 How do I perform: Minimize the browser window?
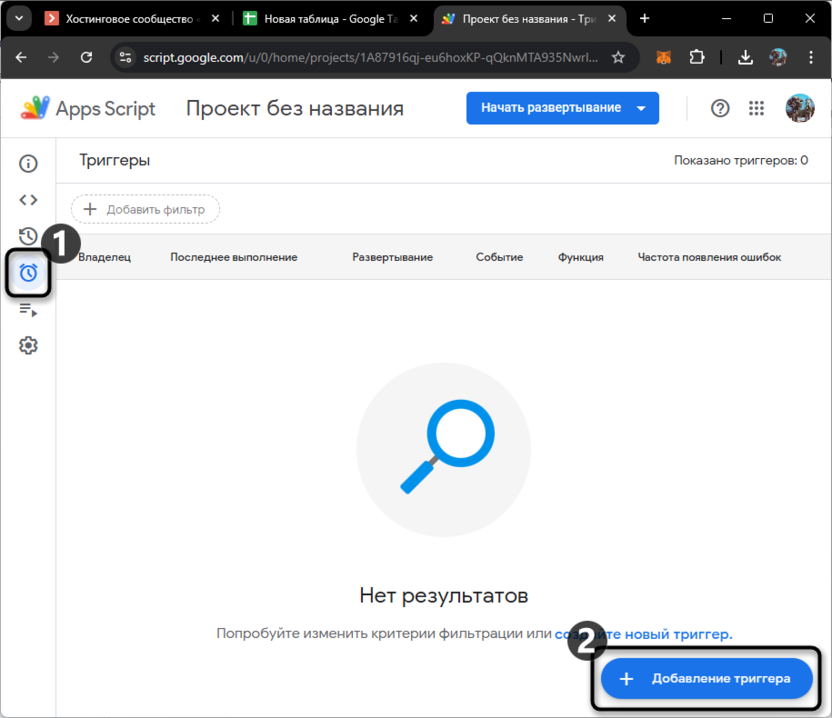(x=726, y=19)
